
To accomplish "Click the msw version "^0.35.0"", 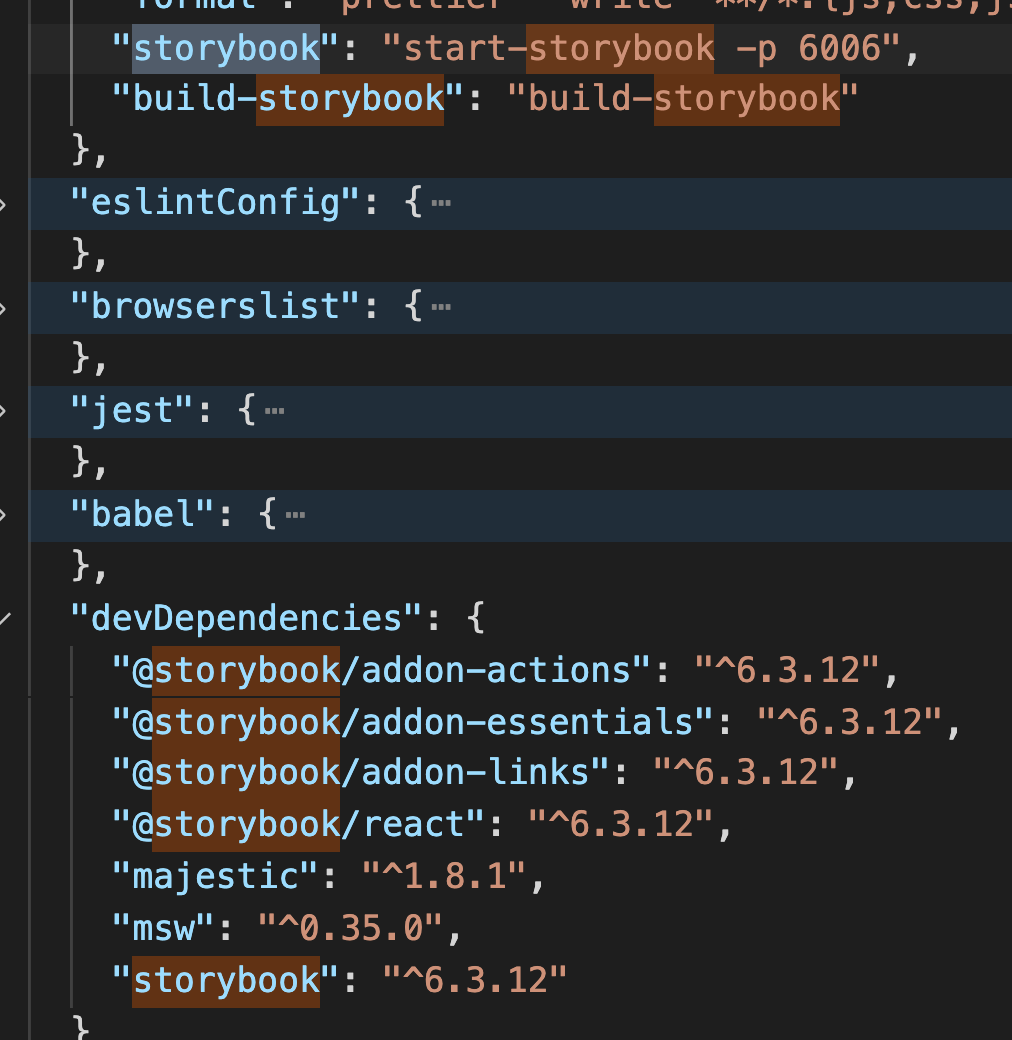I will click(x=351, y=929).
